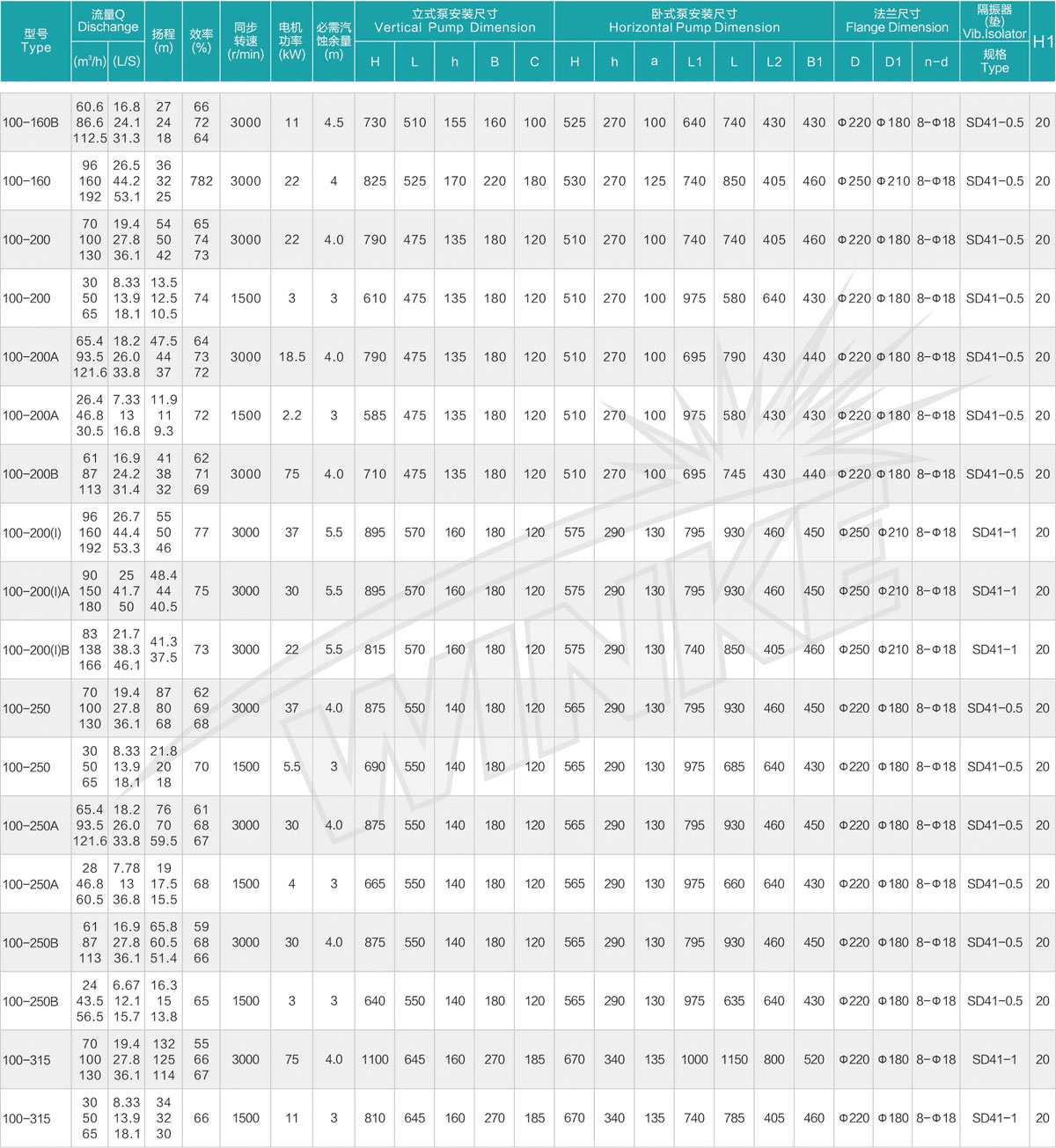The image size is (1056, 1148).
Task: Select the 效率 (%) column header
Action: coord(202,40)
